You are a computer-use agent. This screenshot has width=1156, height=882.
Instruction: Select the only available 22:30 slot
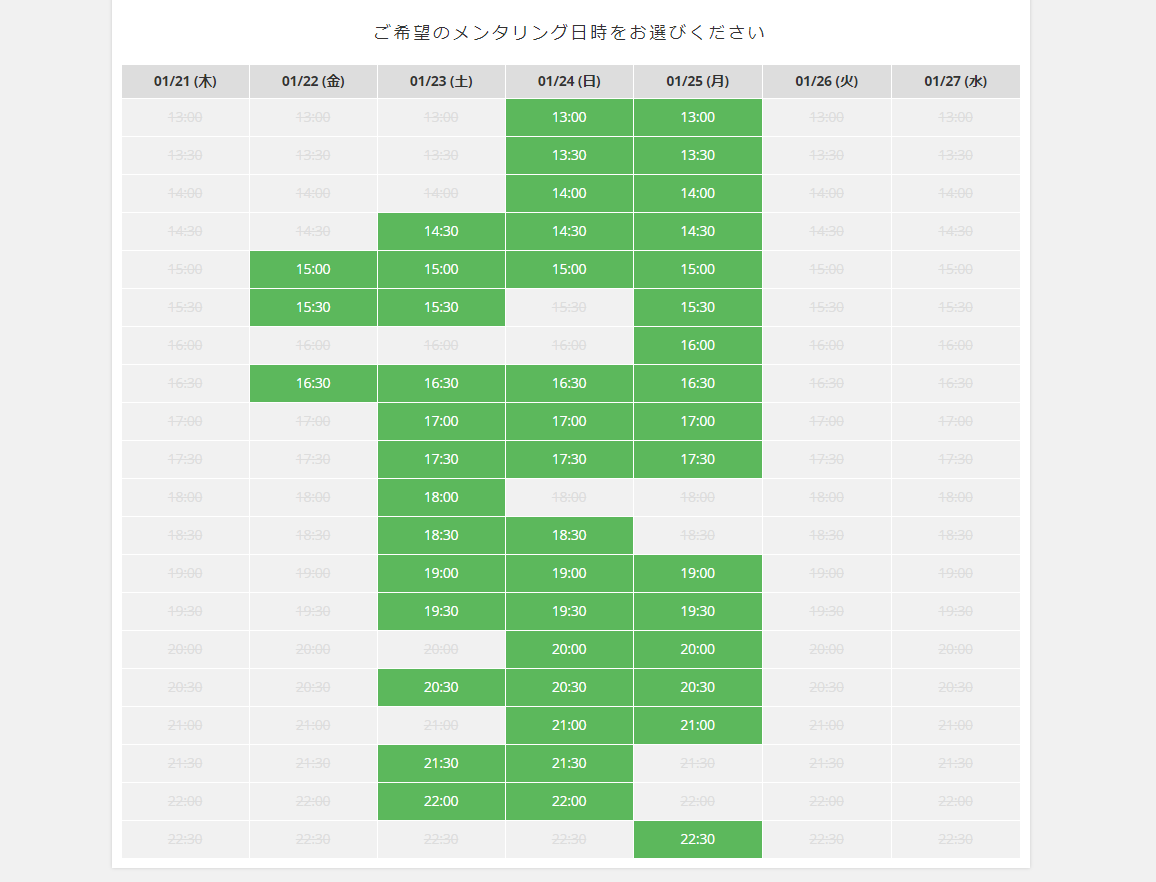pyautogui.click(x=697, y=839)
